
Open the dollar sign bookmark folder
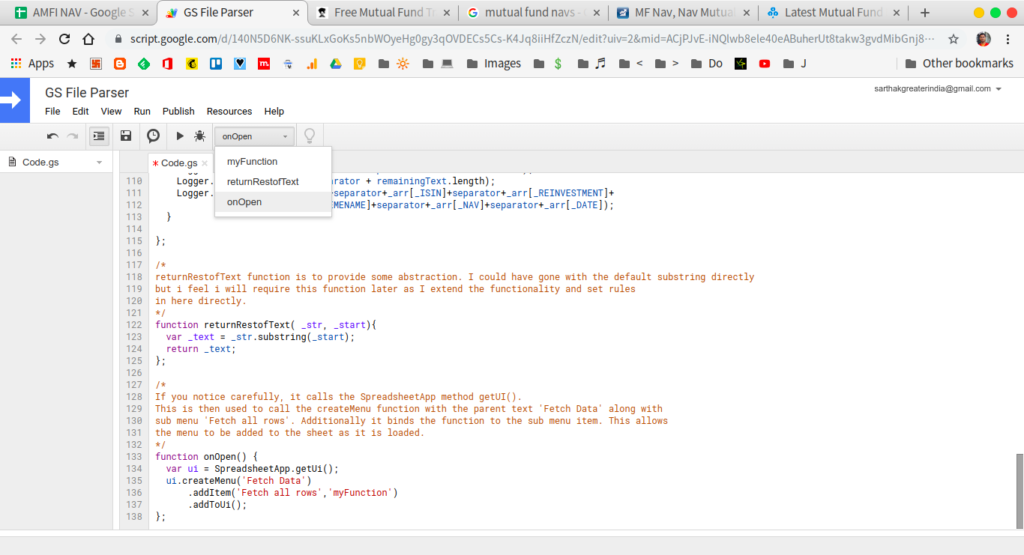(548, 63)
